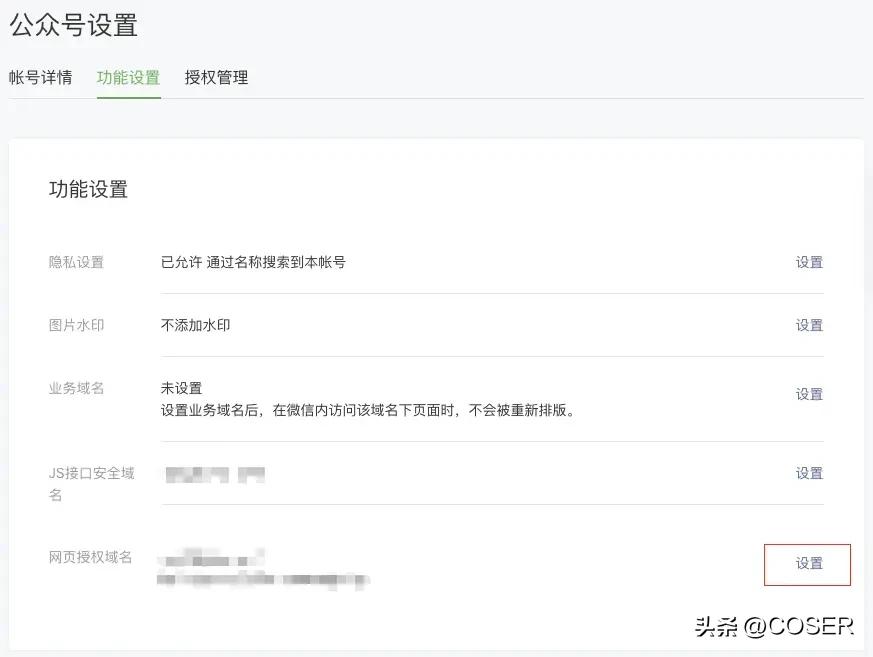873x657 pixels.
Task: Switch to the 帐号详情 tab
Action: pos(41,77)
